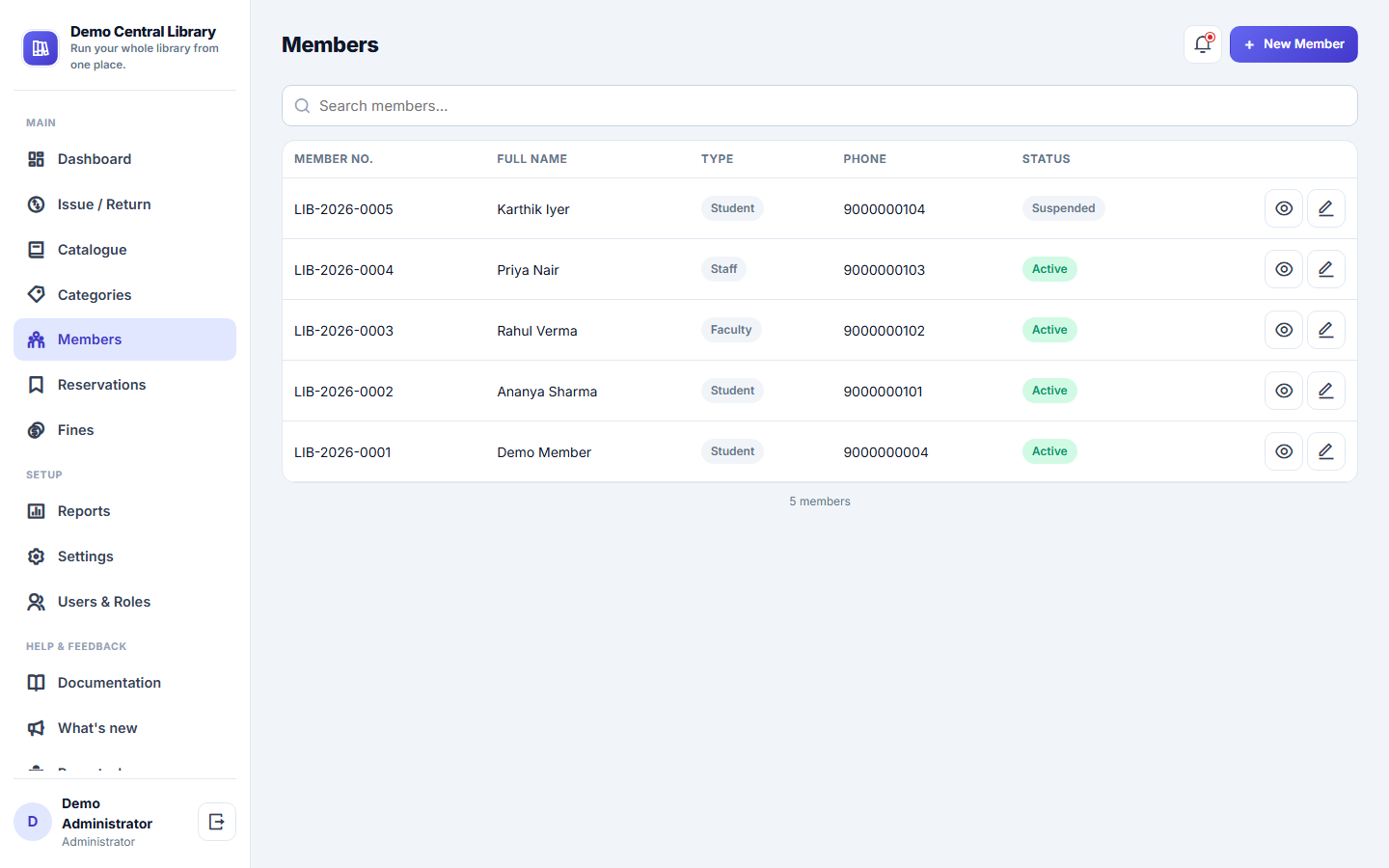This screenshot has height=868, width=1389.
Task: Click the Member No. column header
Action: [334, 159]
